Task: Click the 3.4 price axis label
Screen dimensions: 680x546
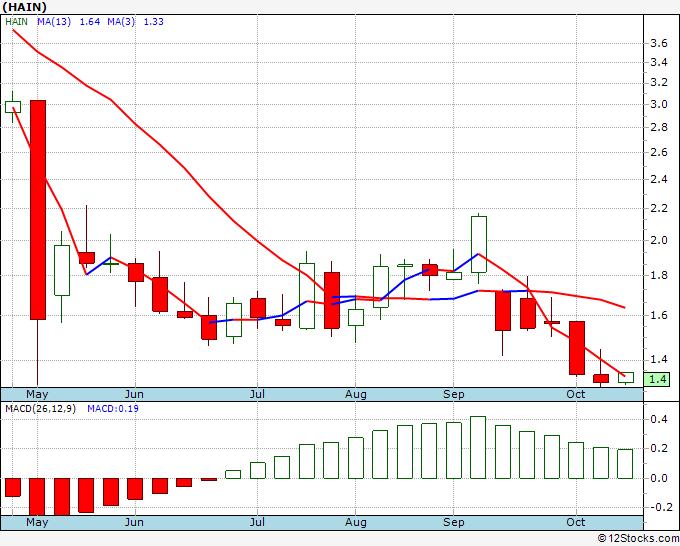Action: 659,62
